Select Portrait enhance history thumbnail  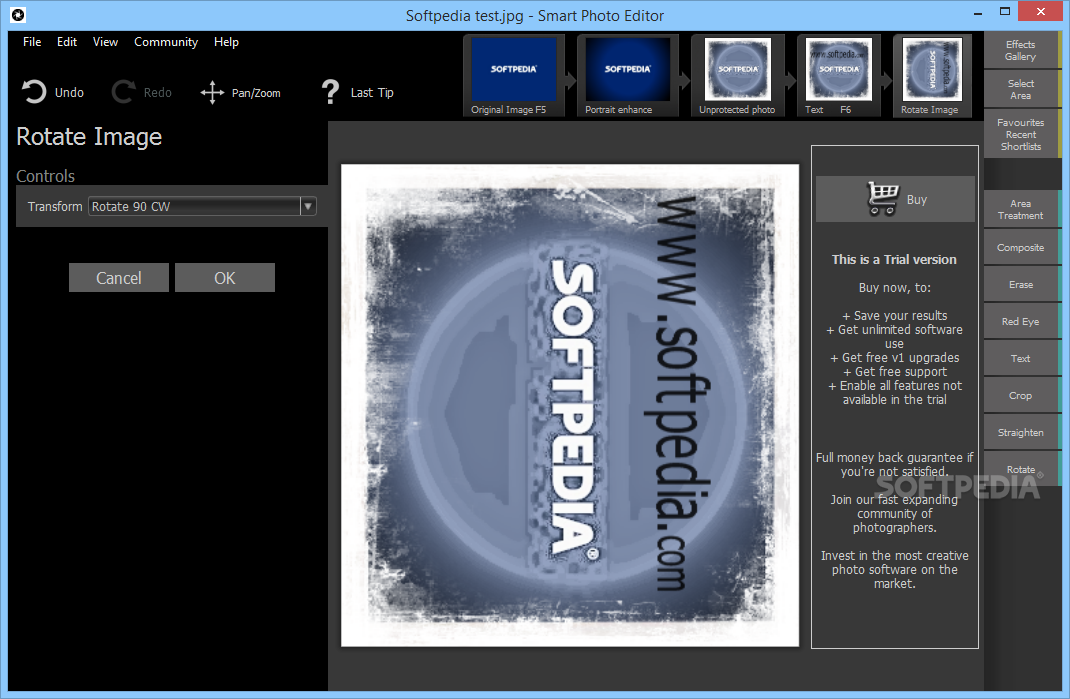(x=627, y=76)
